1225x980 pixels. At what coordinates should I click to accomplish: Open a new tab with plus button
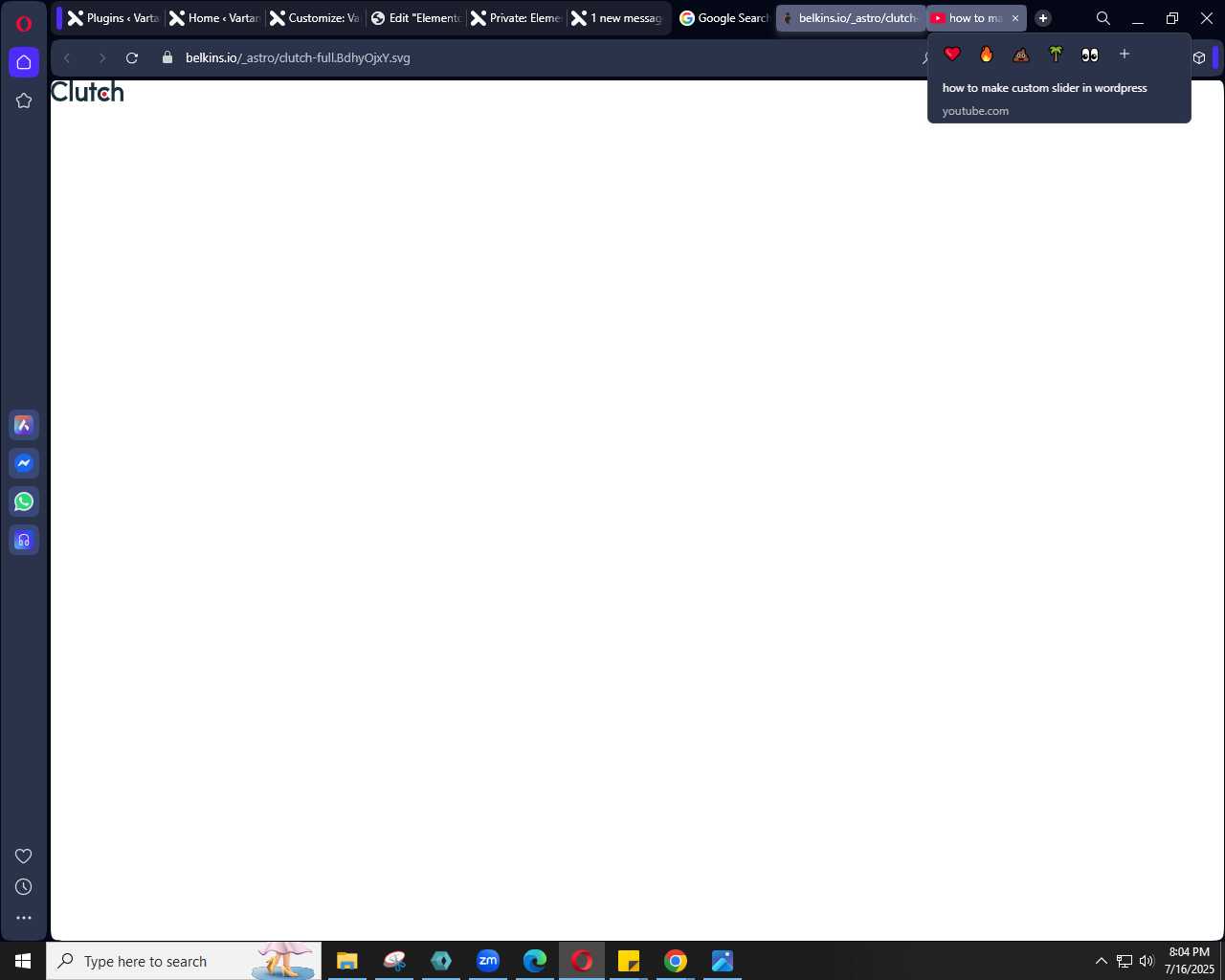tap(1043, 18)
